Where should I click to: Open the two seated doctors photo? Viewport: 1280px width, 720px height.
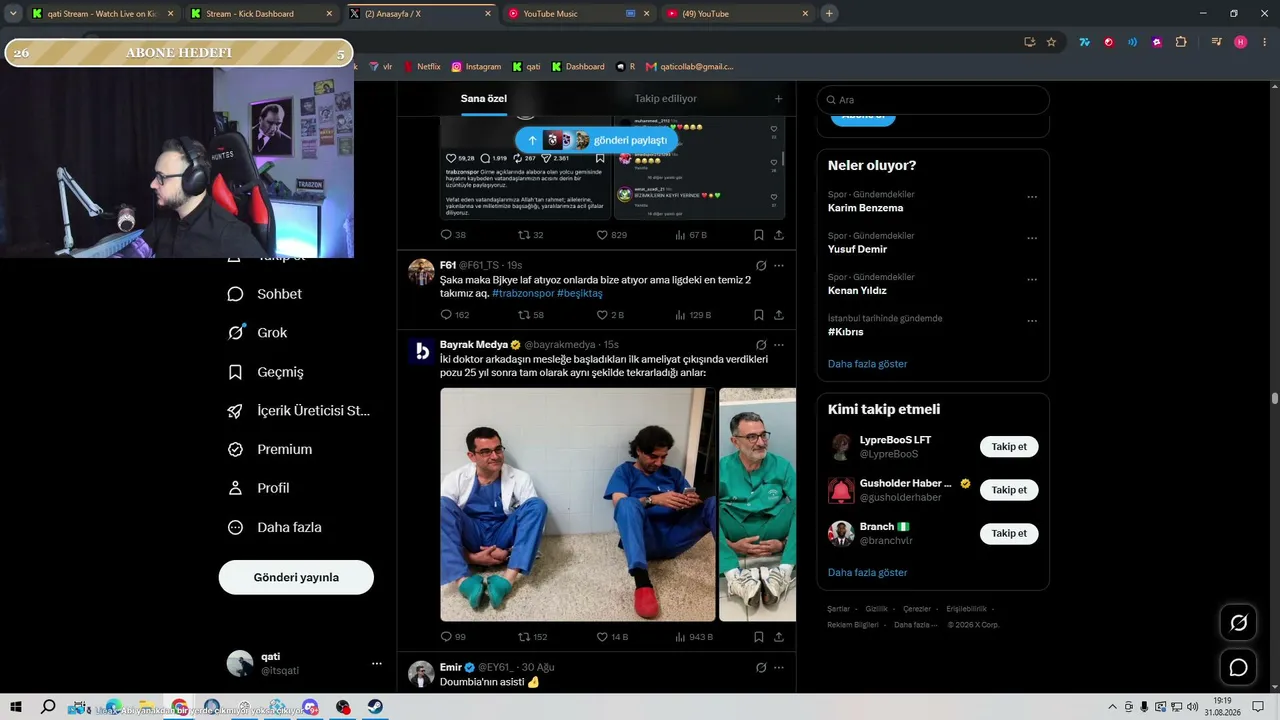pos(578,505)
